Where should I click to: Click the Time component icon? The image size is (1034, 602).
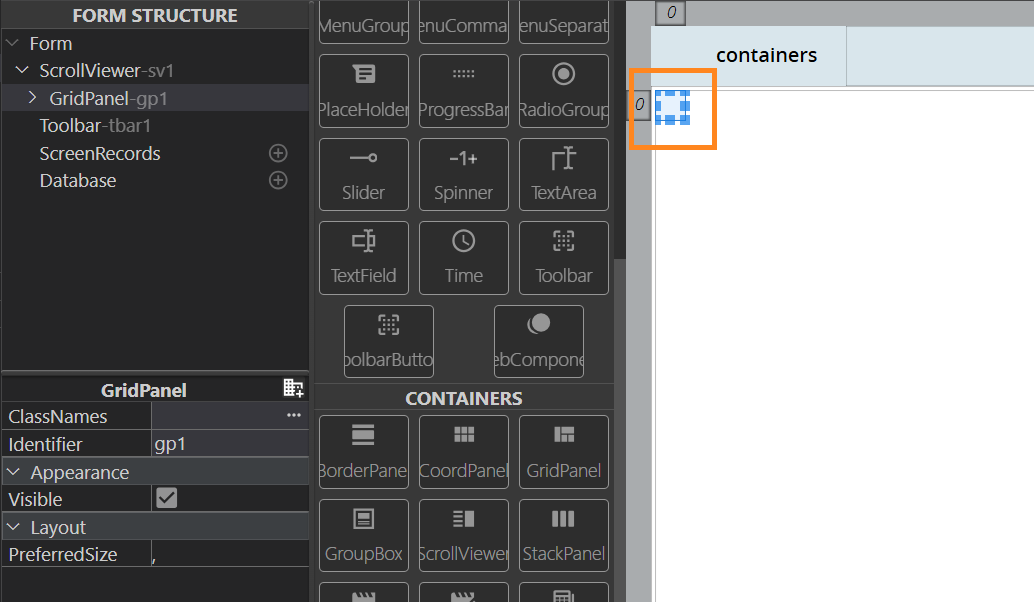click(x=463, y=257)
